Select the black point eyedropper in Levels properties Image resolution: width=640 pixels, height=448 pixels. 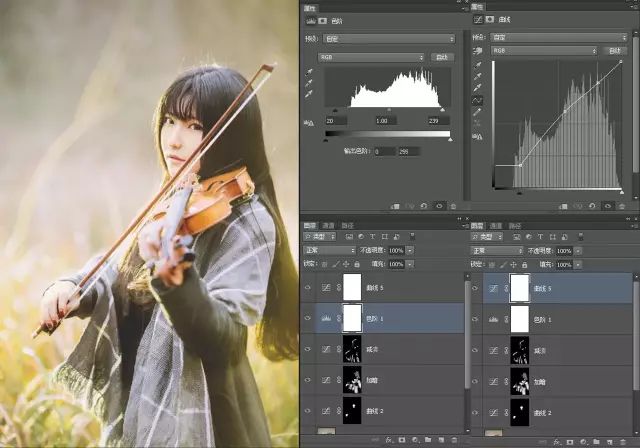coord(309,73)
